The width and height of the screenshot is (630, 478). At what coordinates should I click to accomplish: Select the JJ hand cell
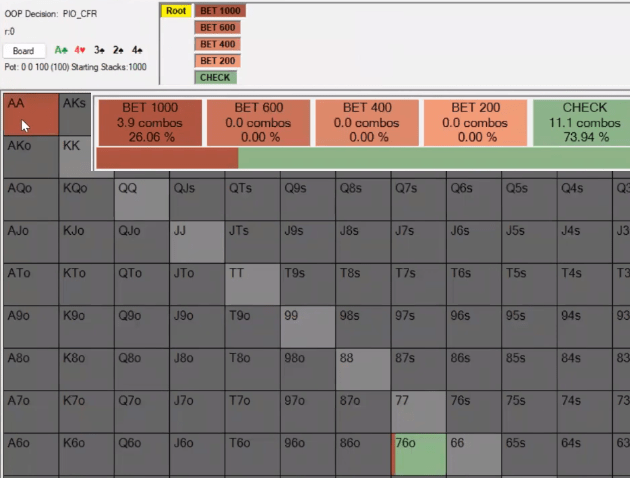click(197, 242)
